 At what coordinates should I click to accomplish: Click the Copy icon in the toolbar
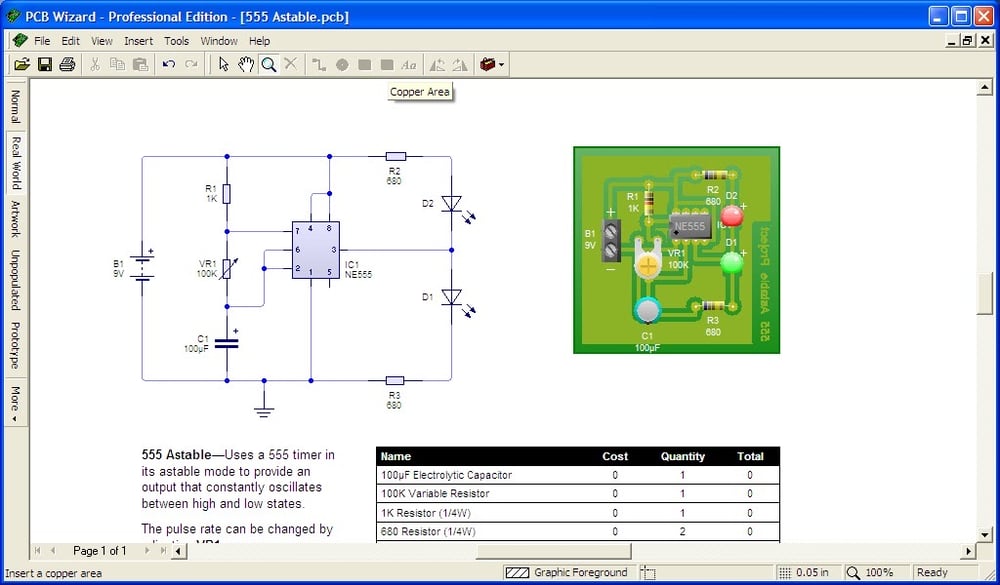tap(117, 64)
